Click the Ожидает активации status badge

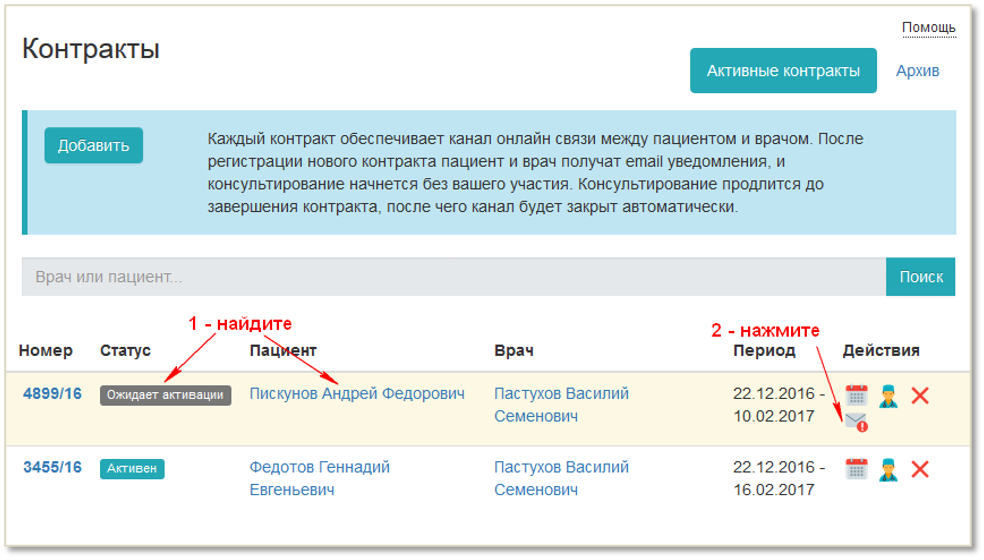point(165,395)
